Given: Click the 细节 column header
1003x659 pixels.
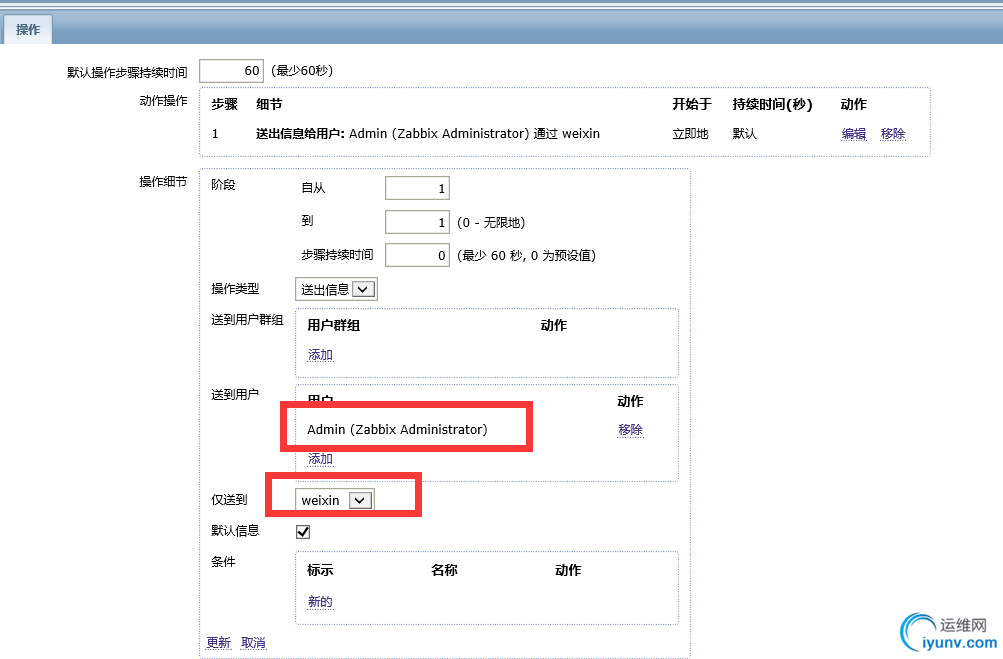Looking at the screenshot, I should tap(269, 104).
